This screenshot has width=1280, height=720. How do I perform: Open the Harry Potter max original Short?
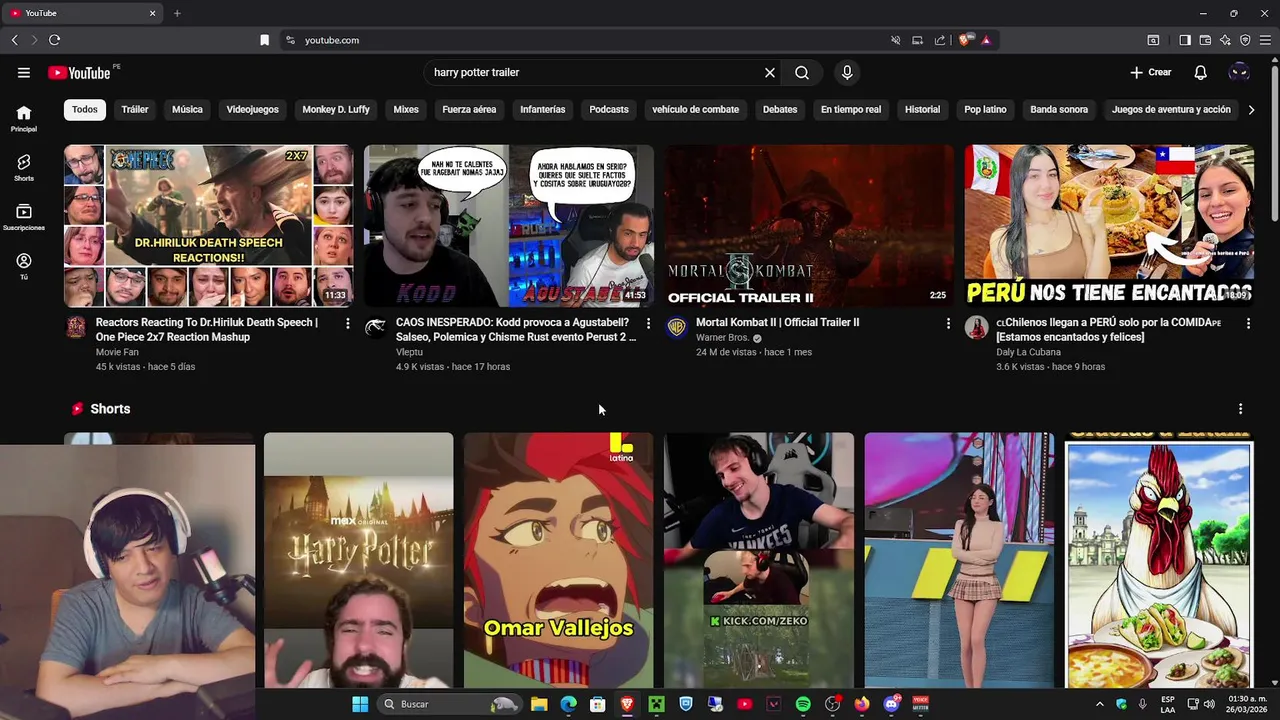(x=359, y=560)
